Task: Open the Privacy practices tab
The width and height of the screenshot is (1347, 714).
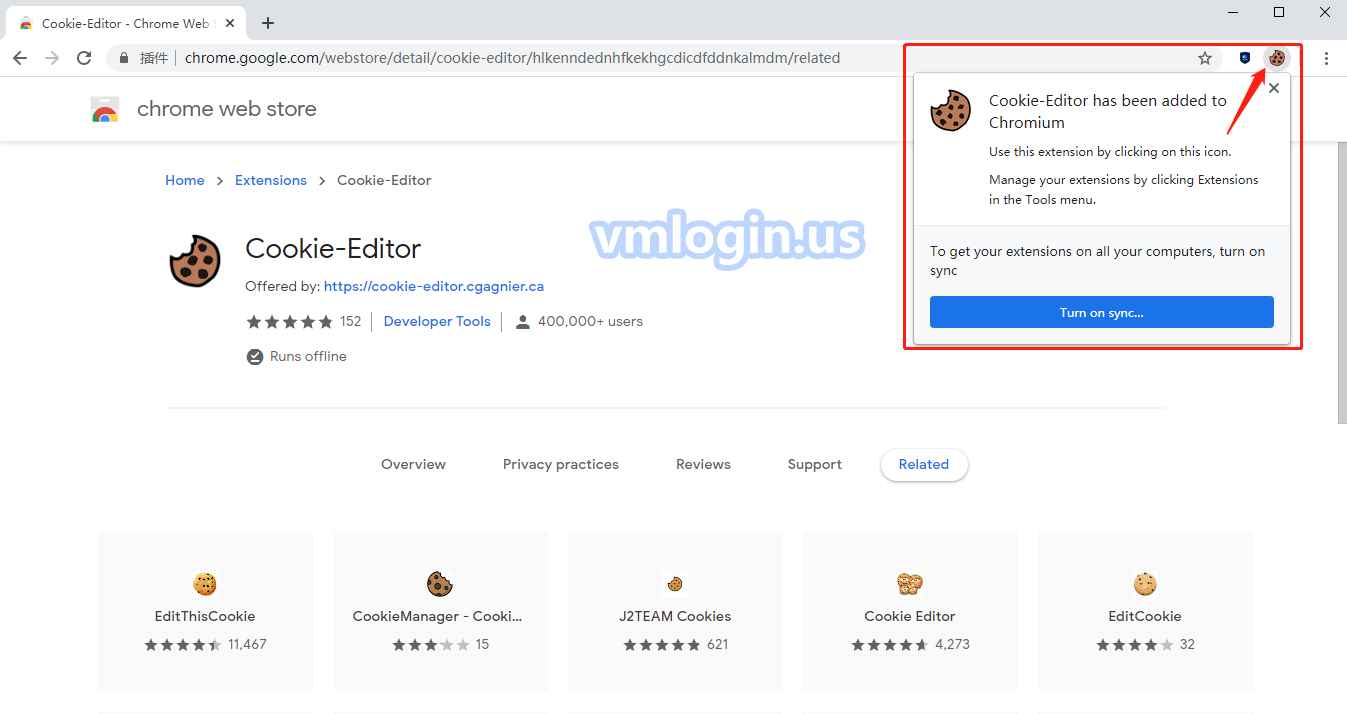Action: tap(560, 464)
